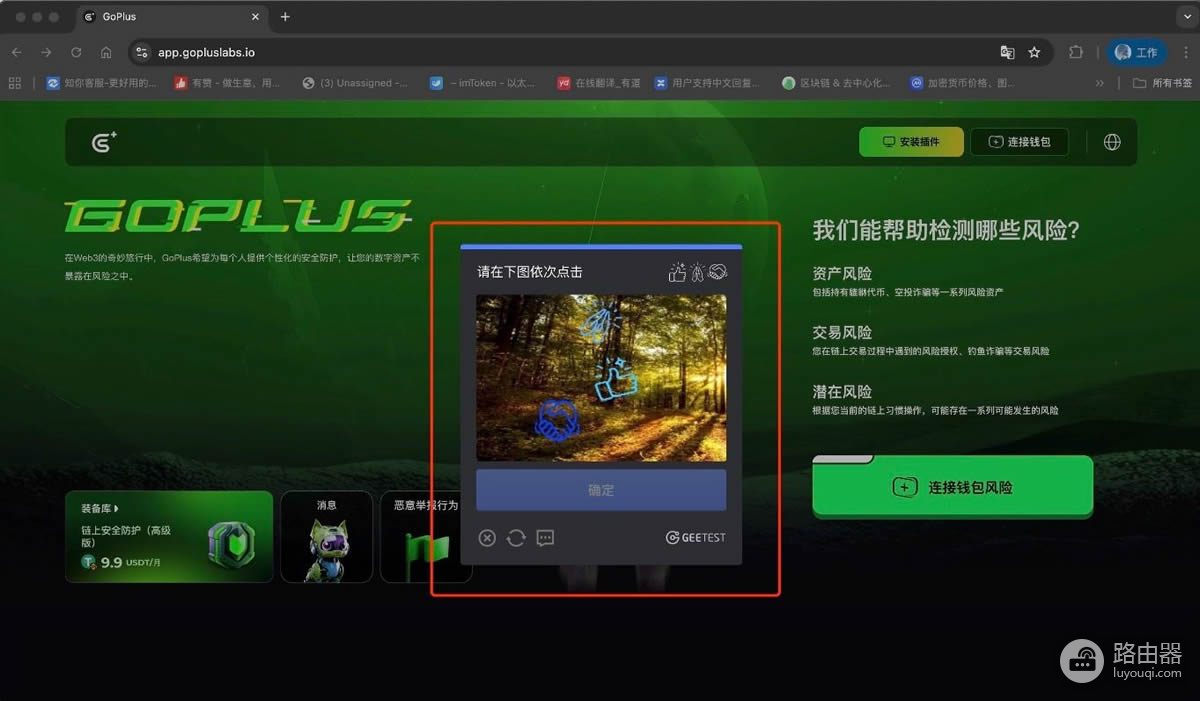
Task: Click the 连接钱包风险 green button
Action: tap(952, 487)
